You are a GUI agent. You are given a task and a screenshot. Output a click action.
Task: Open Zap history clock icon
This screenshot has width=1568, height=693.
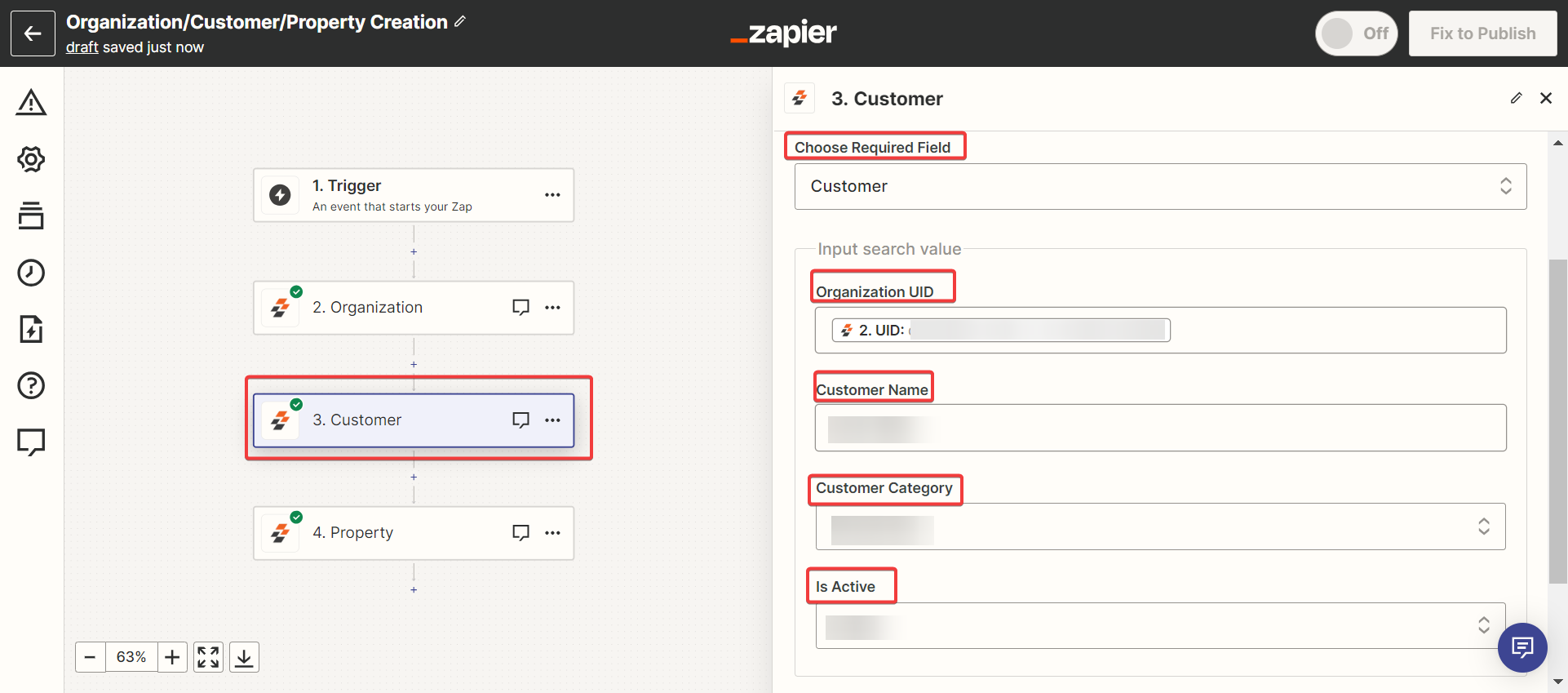click(x=31, y=273)
